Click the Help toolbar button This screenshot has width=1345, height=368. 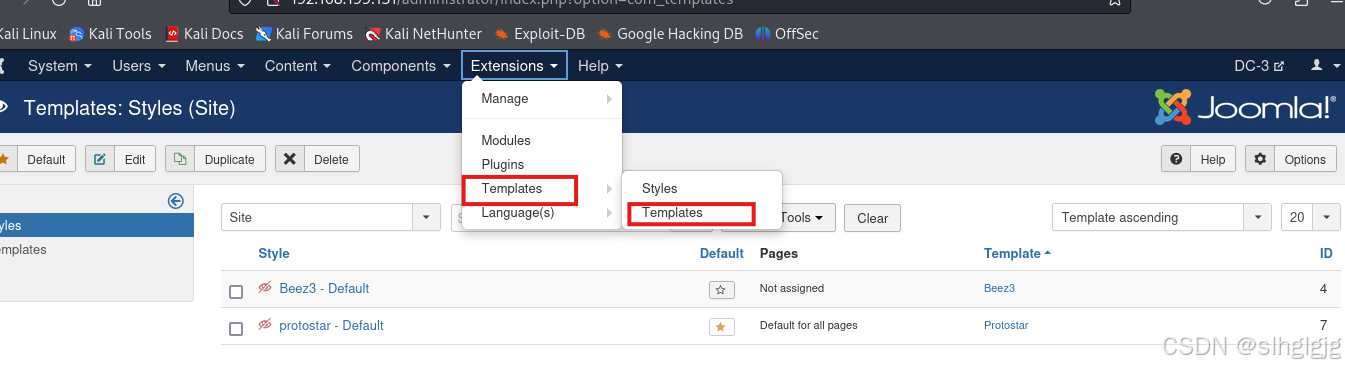coord(1198,159)
